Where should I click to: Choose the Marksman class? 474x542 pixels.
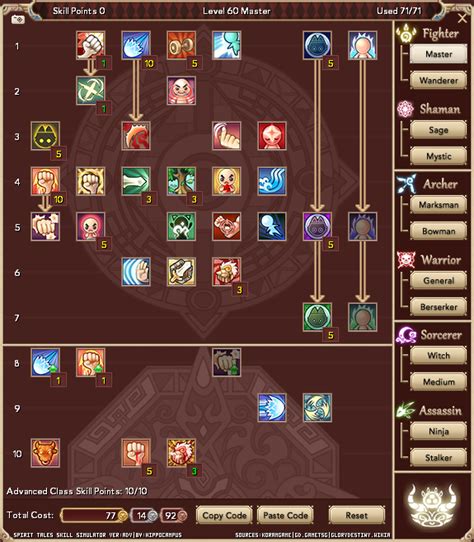[x=438, y=205]
